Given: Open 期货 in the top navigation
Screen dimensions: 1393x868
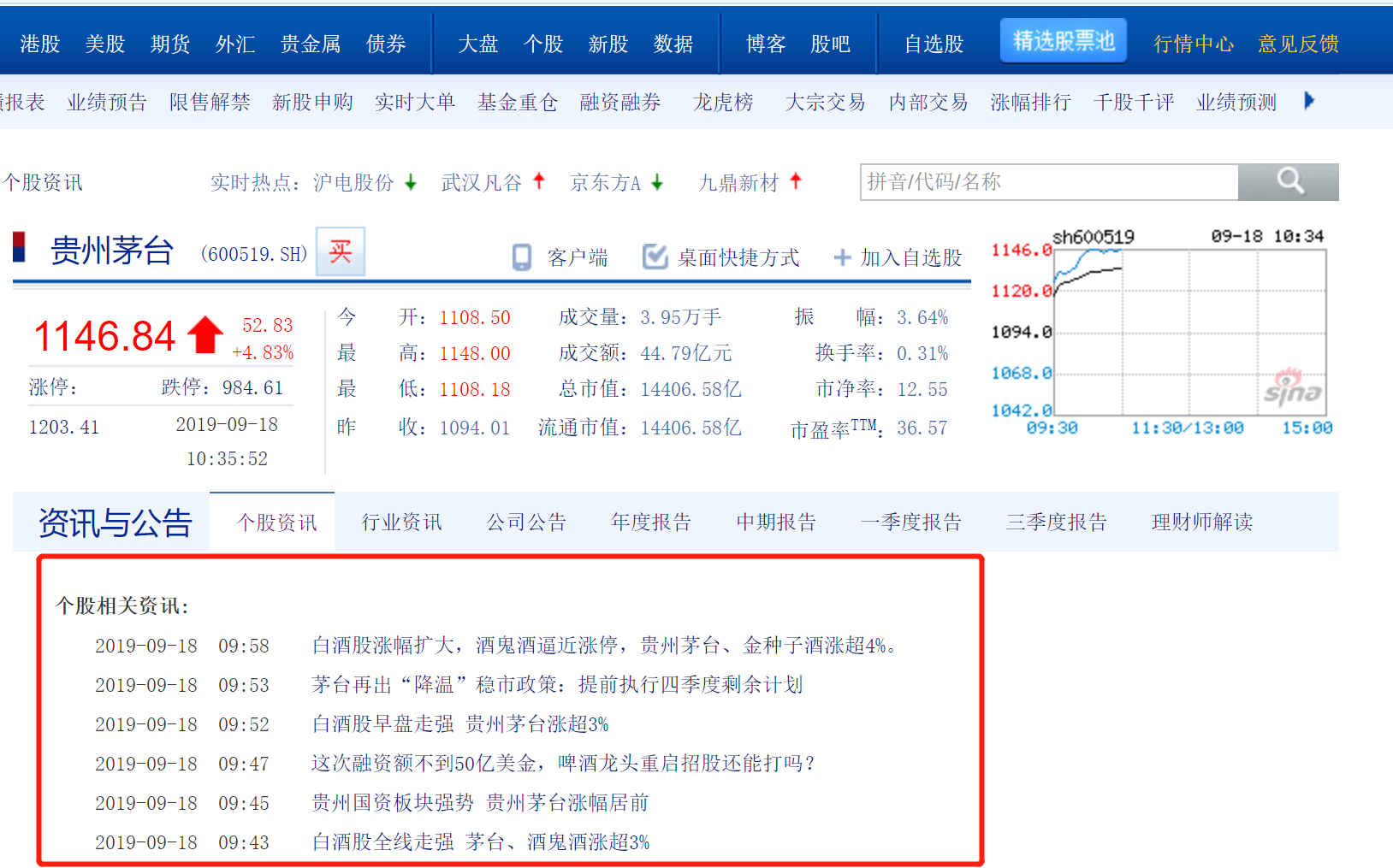Looking at the screenshot, I should [x=170, y=44].
